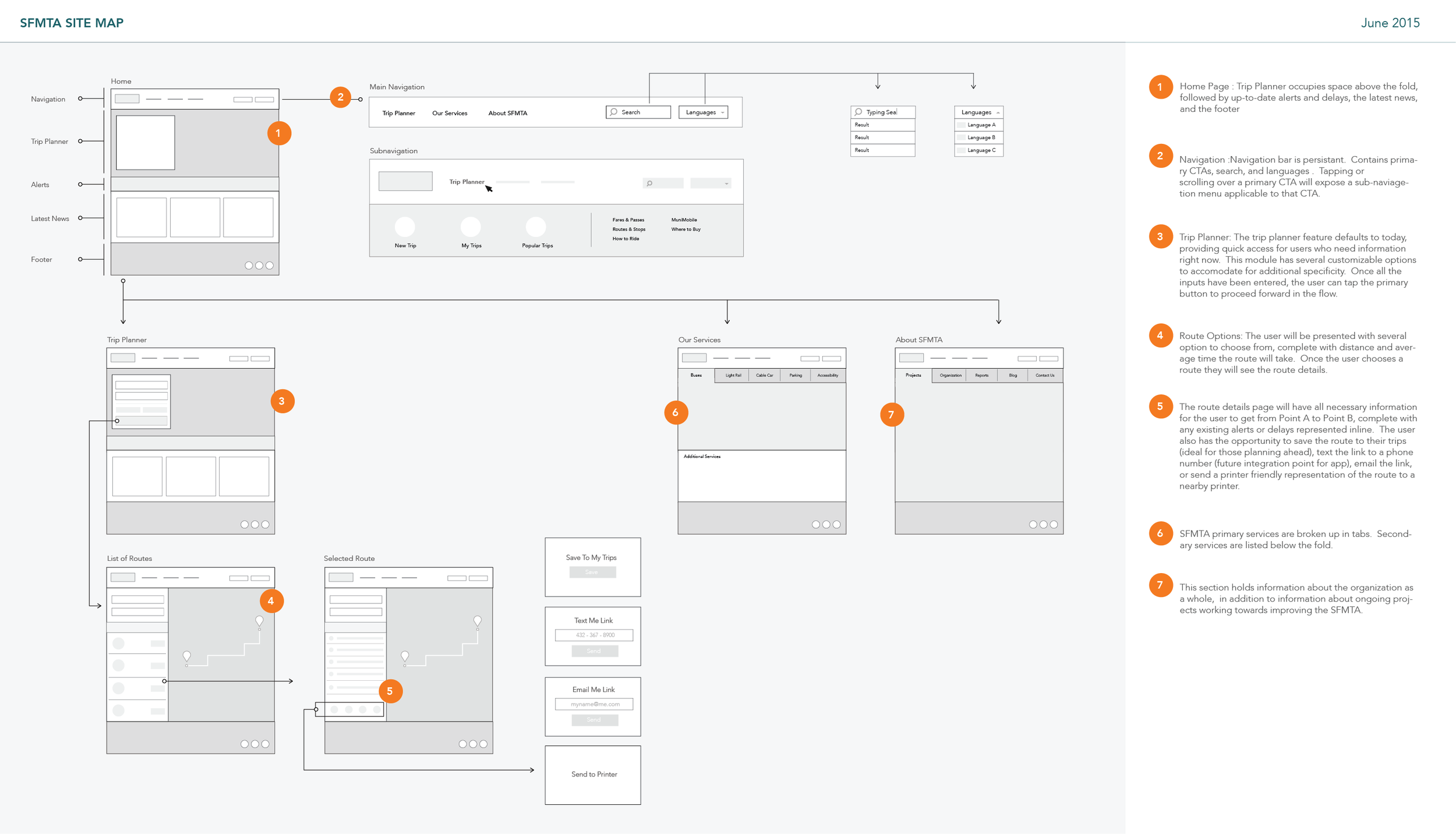The image size is (1456, 834).
Task: Click the magnifier icon in the Subnavigation search
Action: 649,183
